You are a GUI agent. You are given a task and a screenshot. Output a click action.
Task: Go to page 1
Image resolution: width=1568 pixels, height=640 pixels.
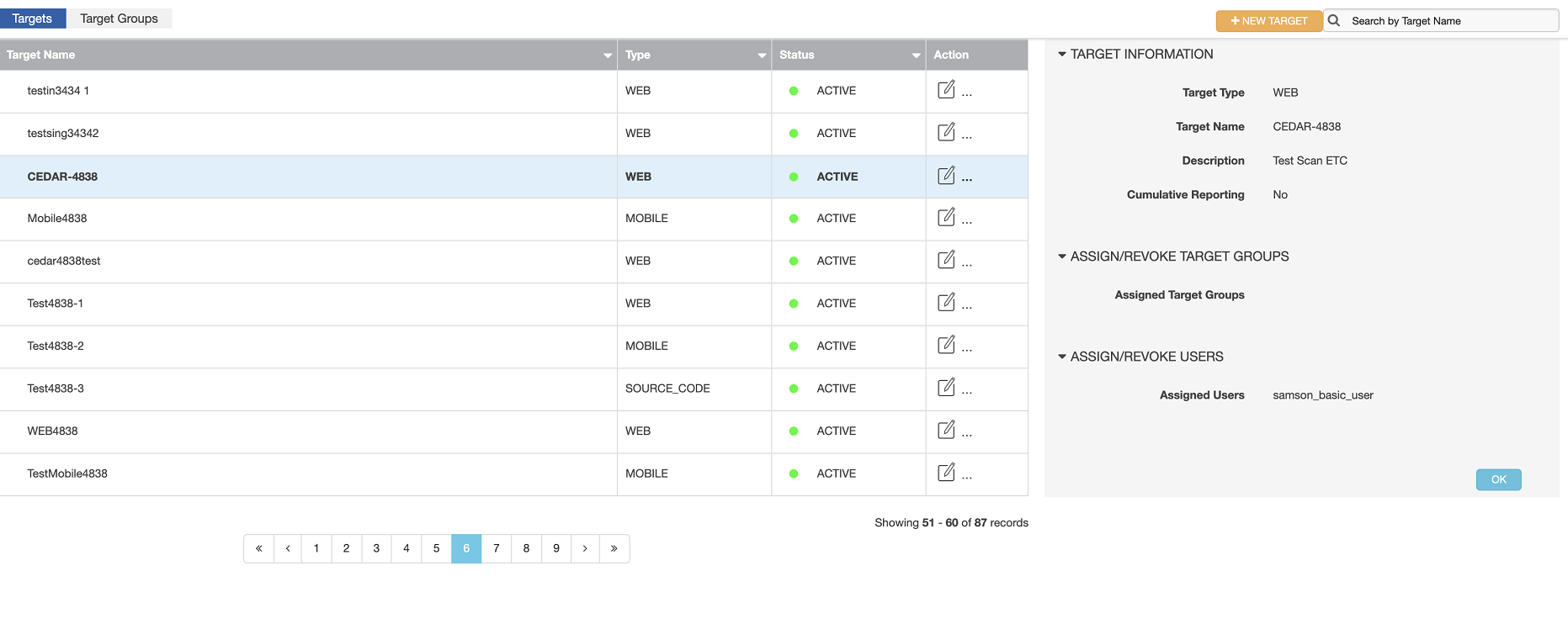coord(316,548)
